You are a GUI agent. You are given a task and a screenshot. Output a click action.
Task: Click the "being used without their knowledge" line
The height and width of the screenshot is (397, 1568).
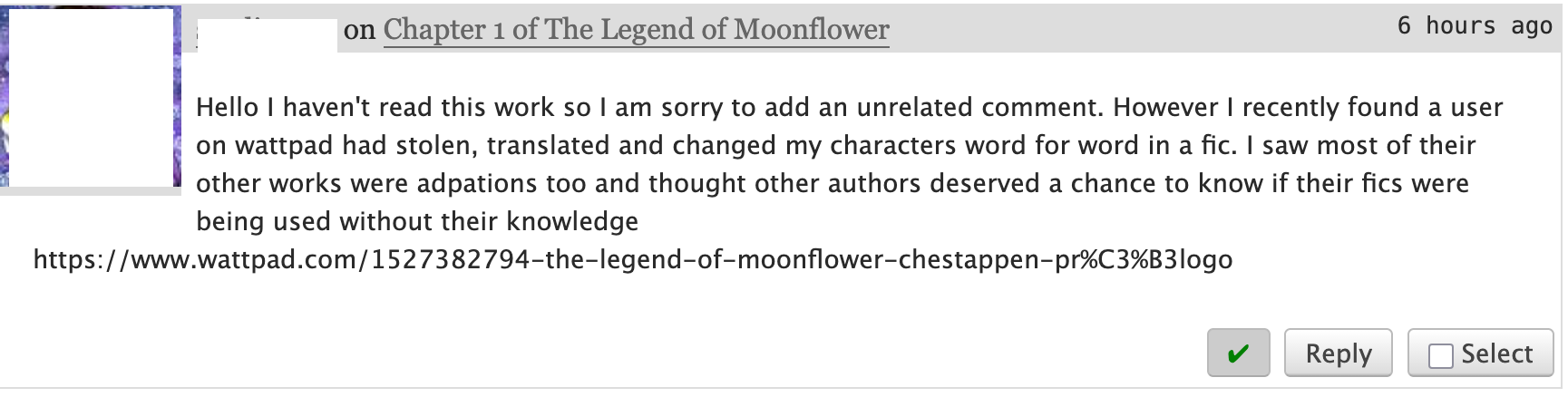[417, 222]
